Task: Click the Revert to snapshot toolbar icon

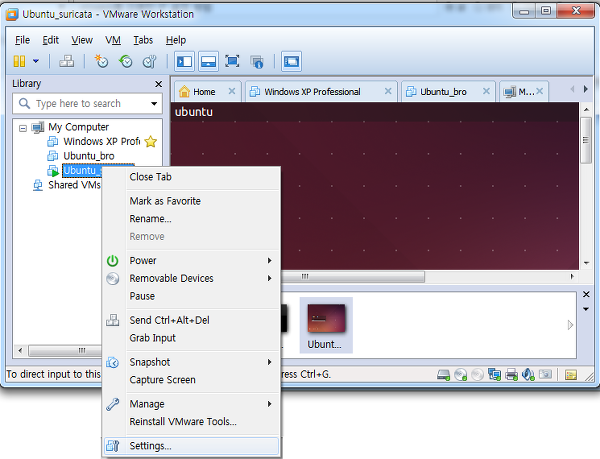Action: click(x=126, y=61)
